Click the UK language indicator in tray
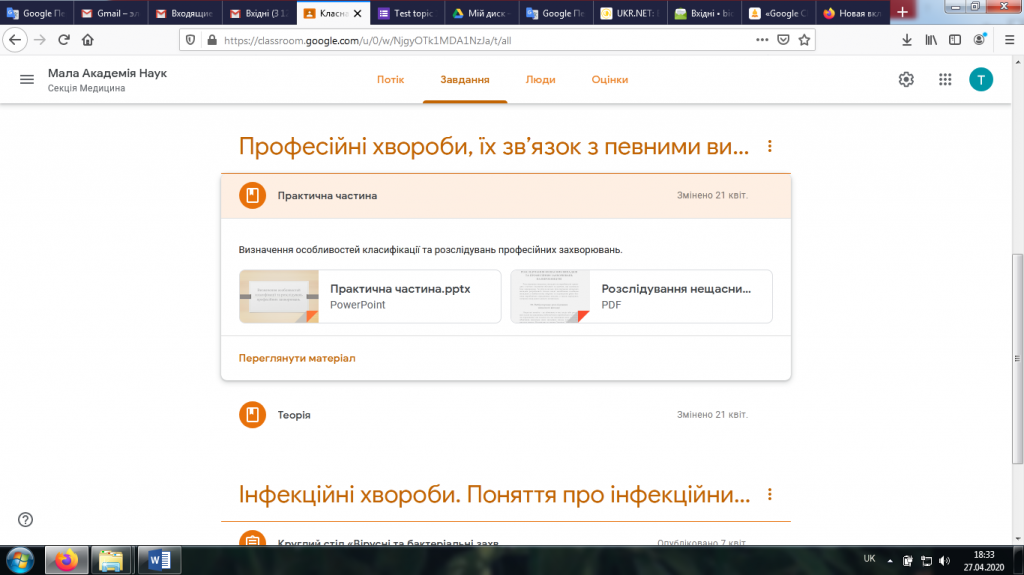 (869, 559)
